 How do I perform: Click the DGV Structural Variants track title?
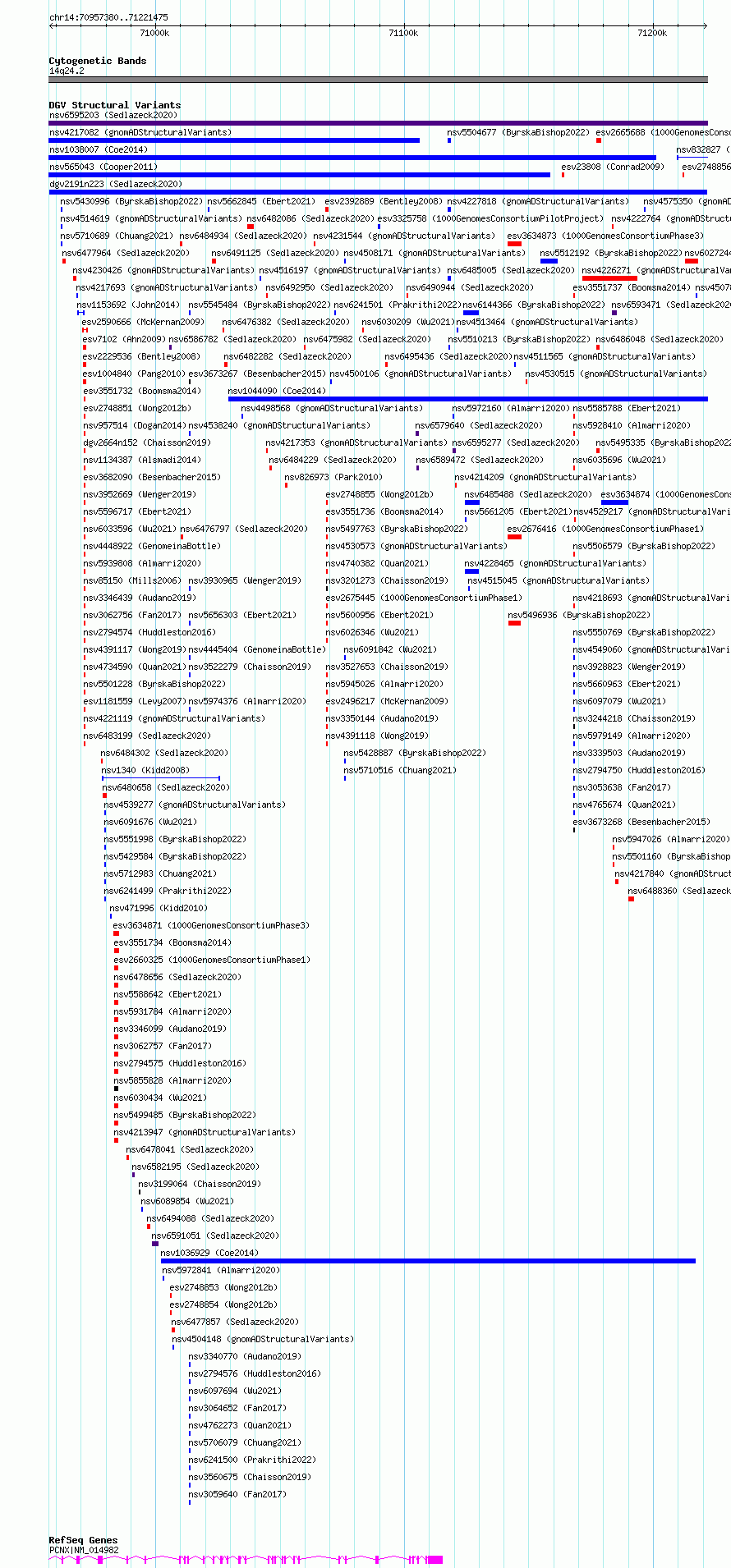(x=114, y=105)
